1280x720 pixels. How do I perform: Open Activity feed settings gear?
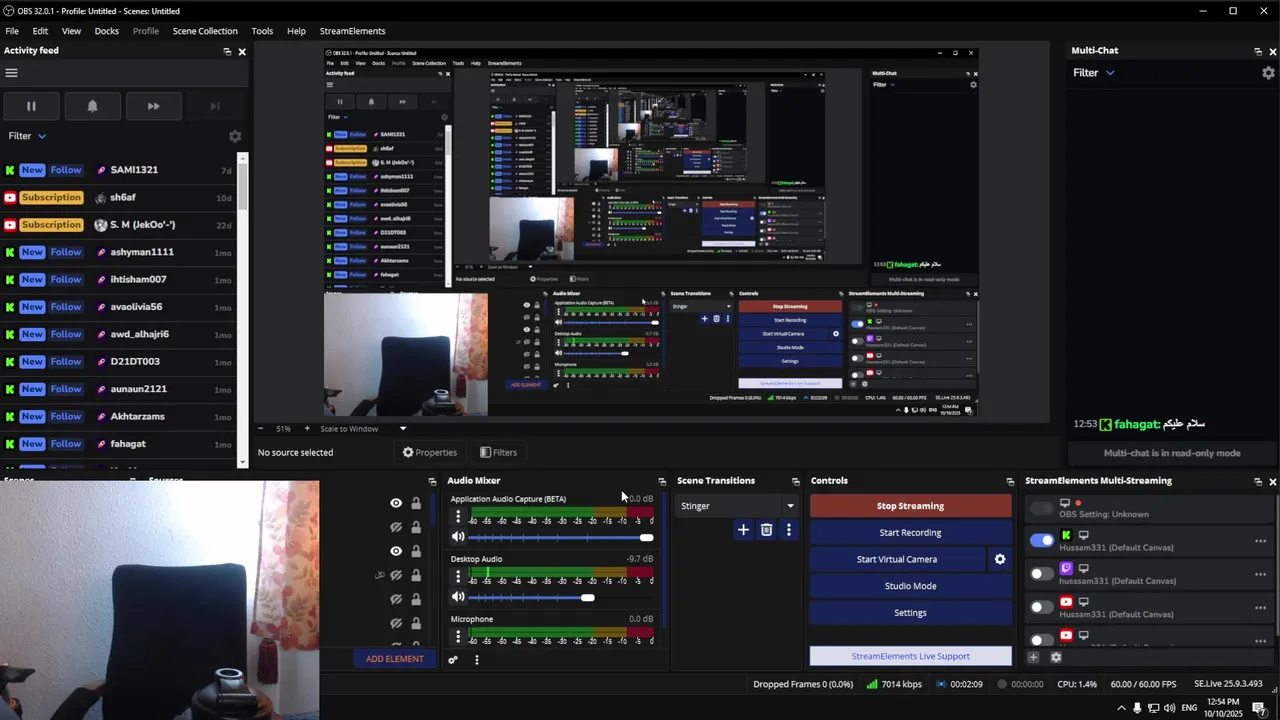pyautogui.click(x=235, y=136)
